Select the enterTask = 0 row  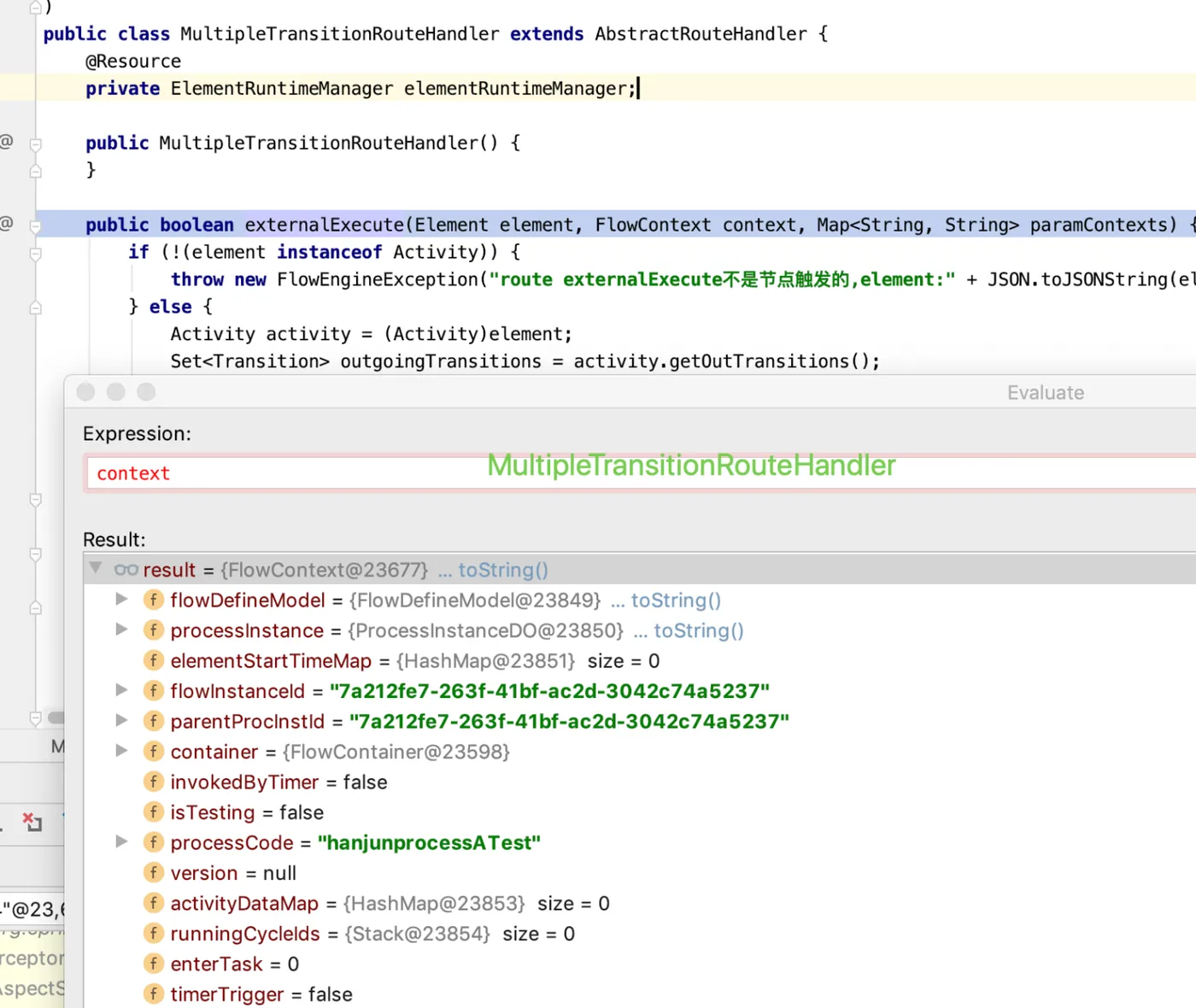[640, 964]
